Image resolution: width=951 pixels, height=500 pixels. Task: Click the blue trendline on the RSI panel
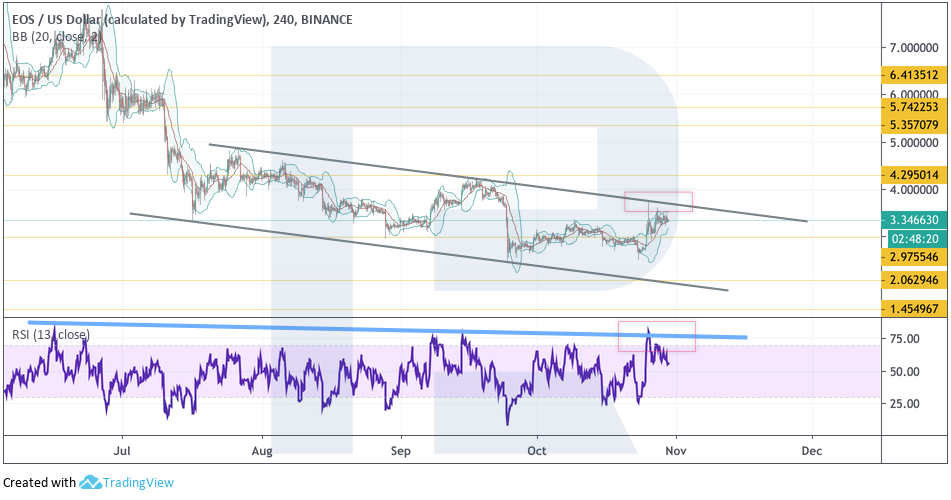(400, 329)
